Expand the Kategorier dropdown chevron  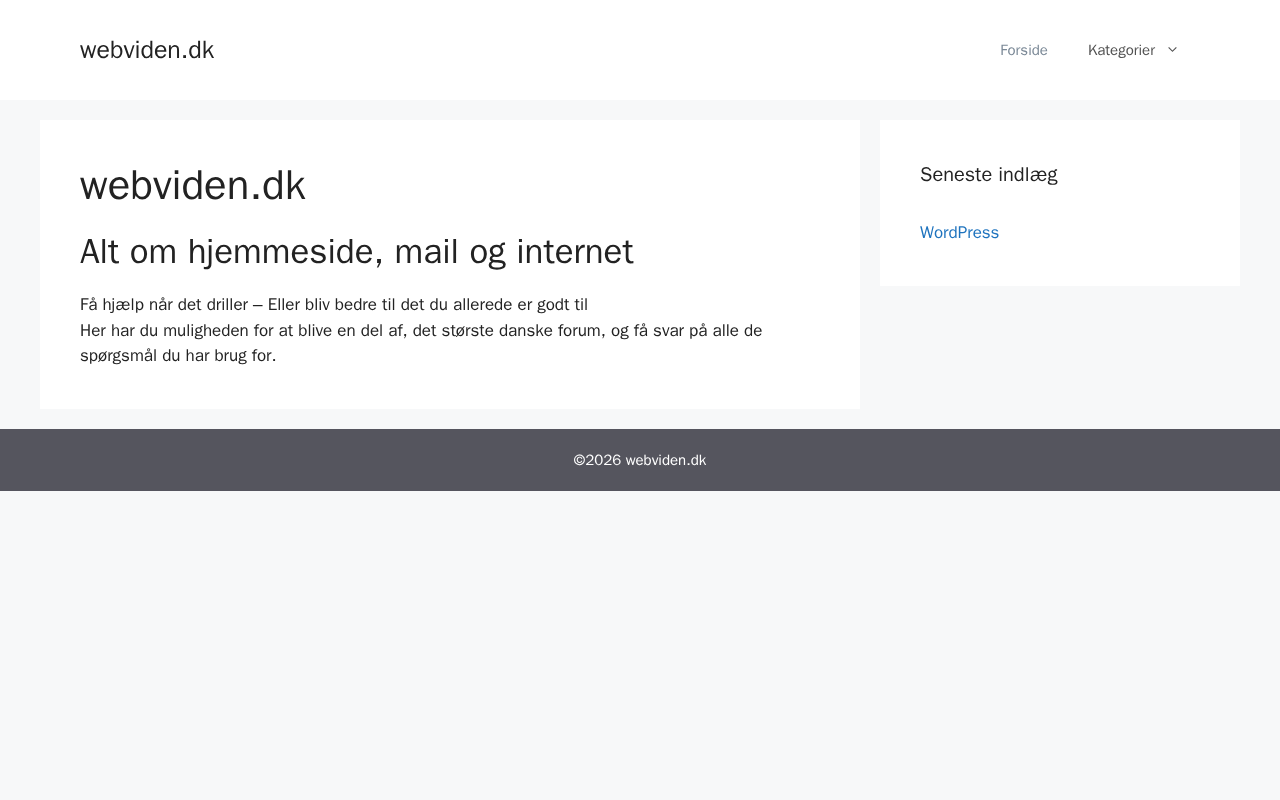pos(1173,50)
